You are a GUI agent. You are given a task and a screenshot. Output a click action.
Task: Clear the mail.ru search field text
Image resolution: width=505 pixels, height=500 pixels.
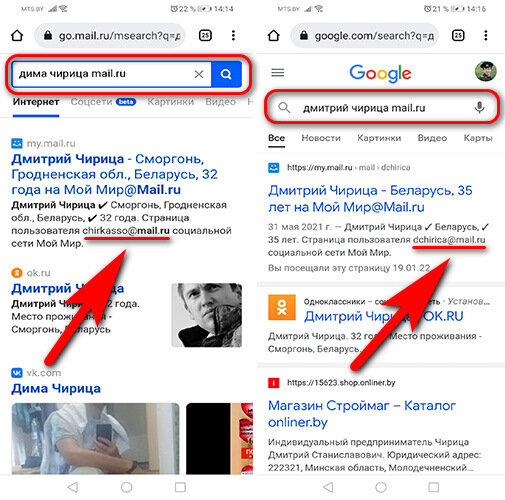tap(199, 74)
